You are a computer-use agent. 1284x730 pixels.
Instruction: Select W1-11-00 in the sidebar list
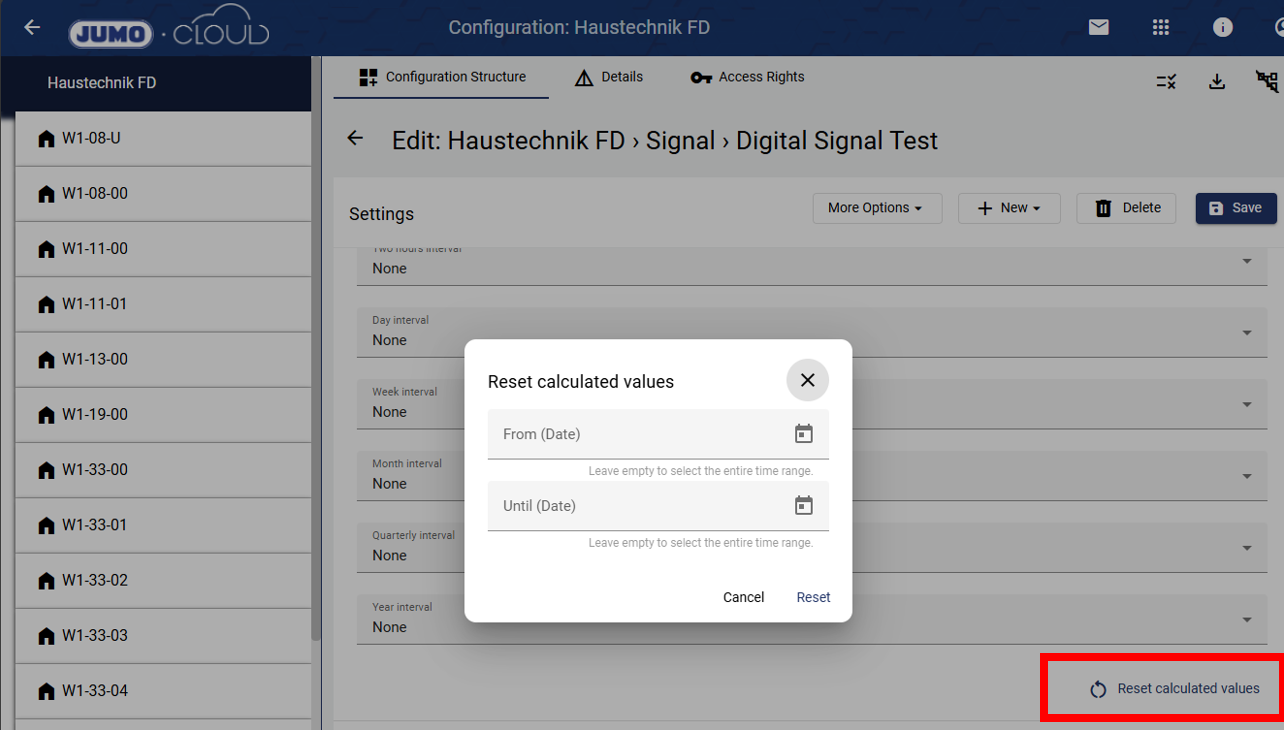pyautogui.click(x=95, y=249)
